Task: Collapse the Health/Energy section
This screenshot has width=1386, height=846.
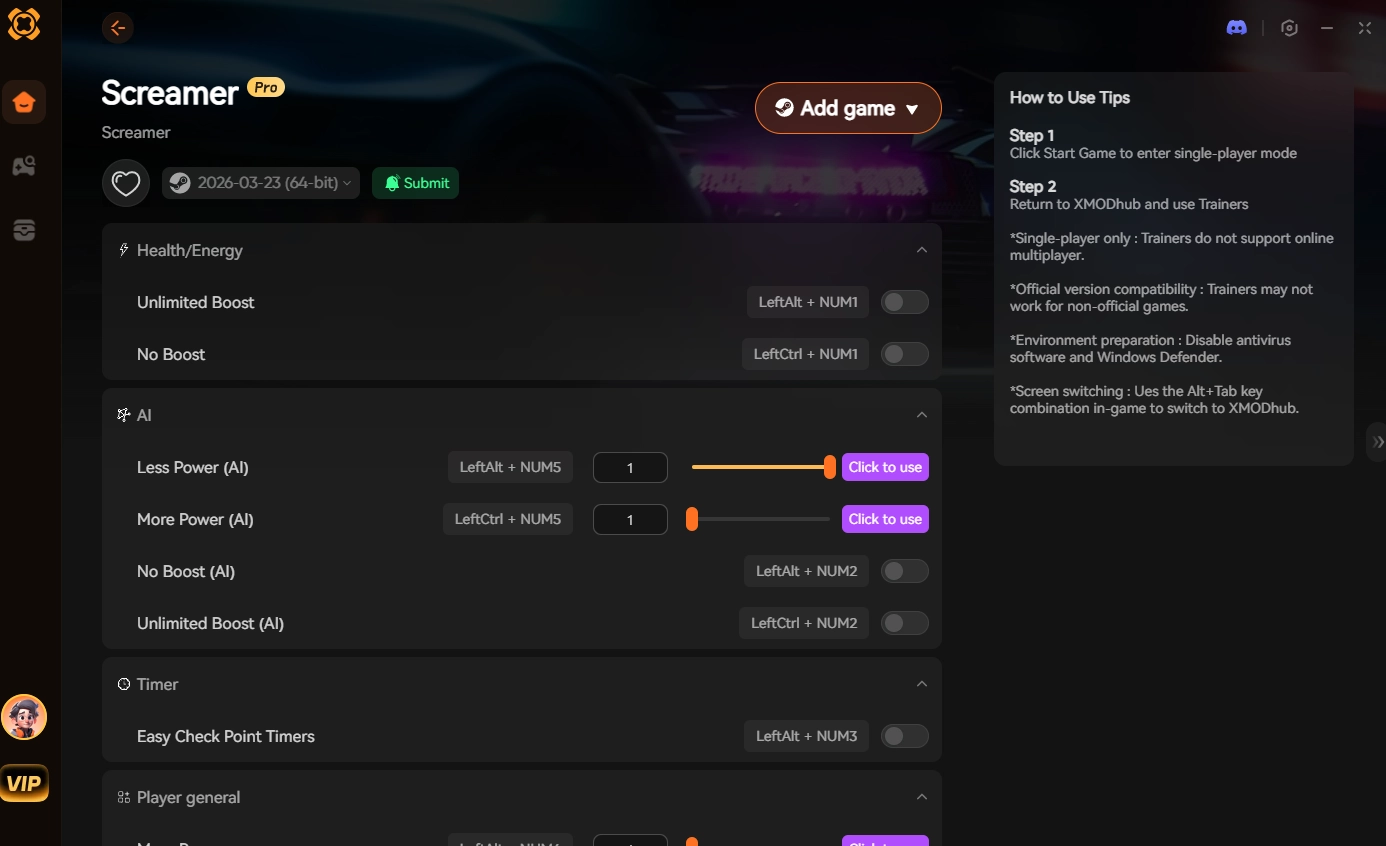Action: tap(922, 250)
